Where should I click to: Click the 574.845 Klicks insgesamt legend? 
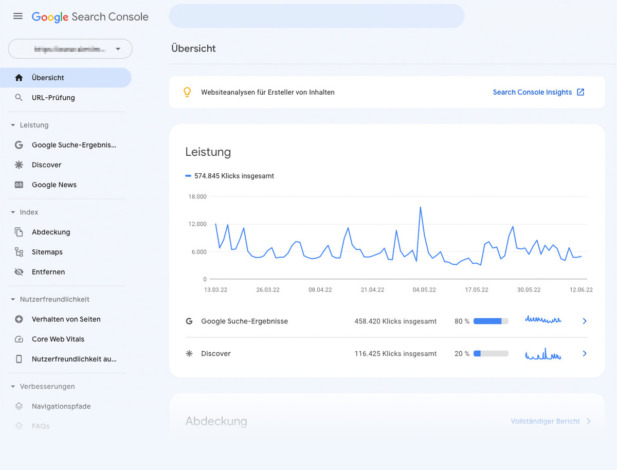click(x=230, y=176)
